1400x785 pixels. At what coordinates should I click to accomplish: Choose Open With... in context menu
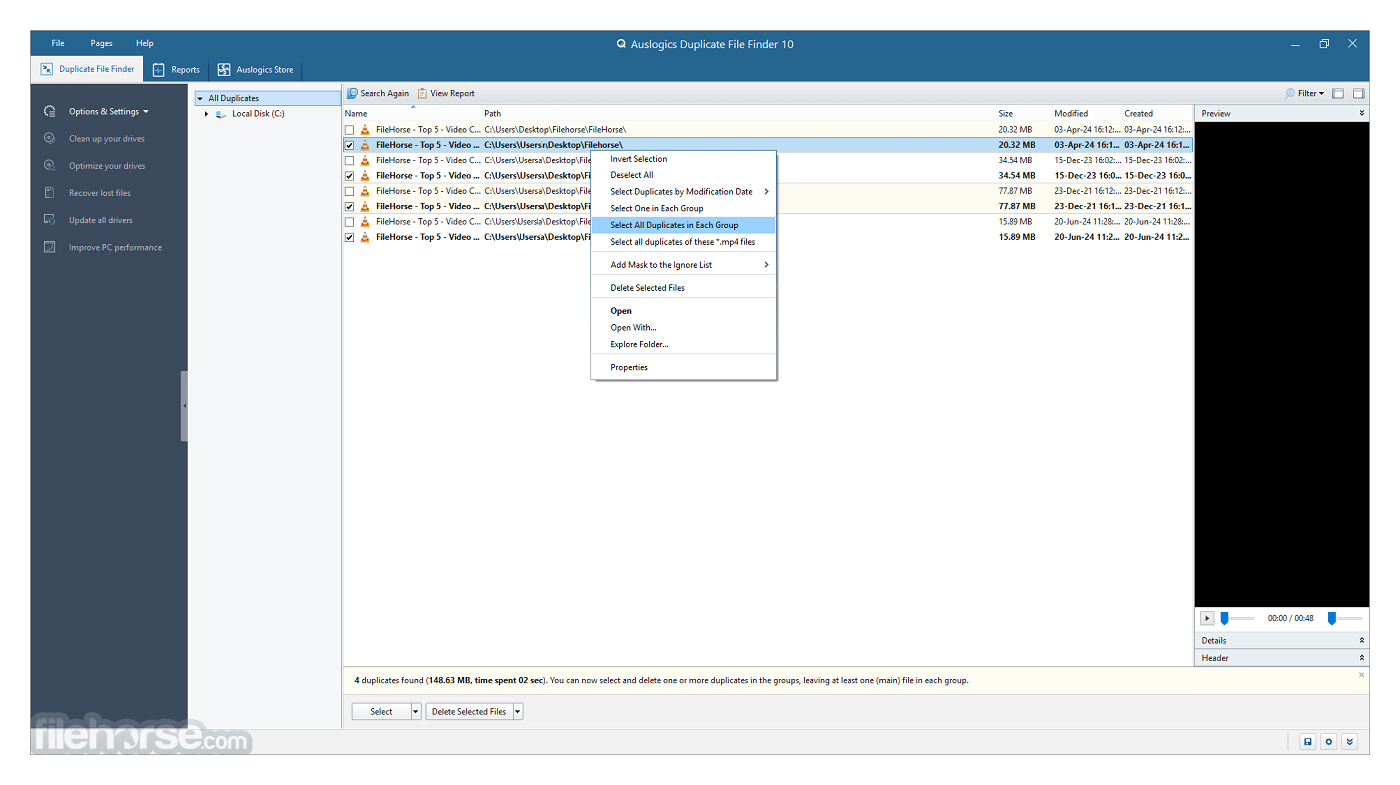(684, 327)
